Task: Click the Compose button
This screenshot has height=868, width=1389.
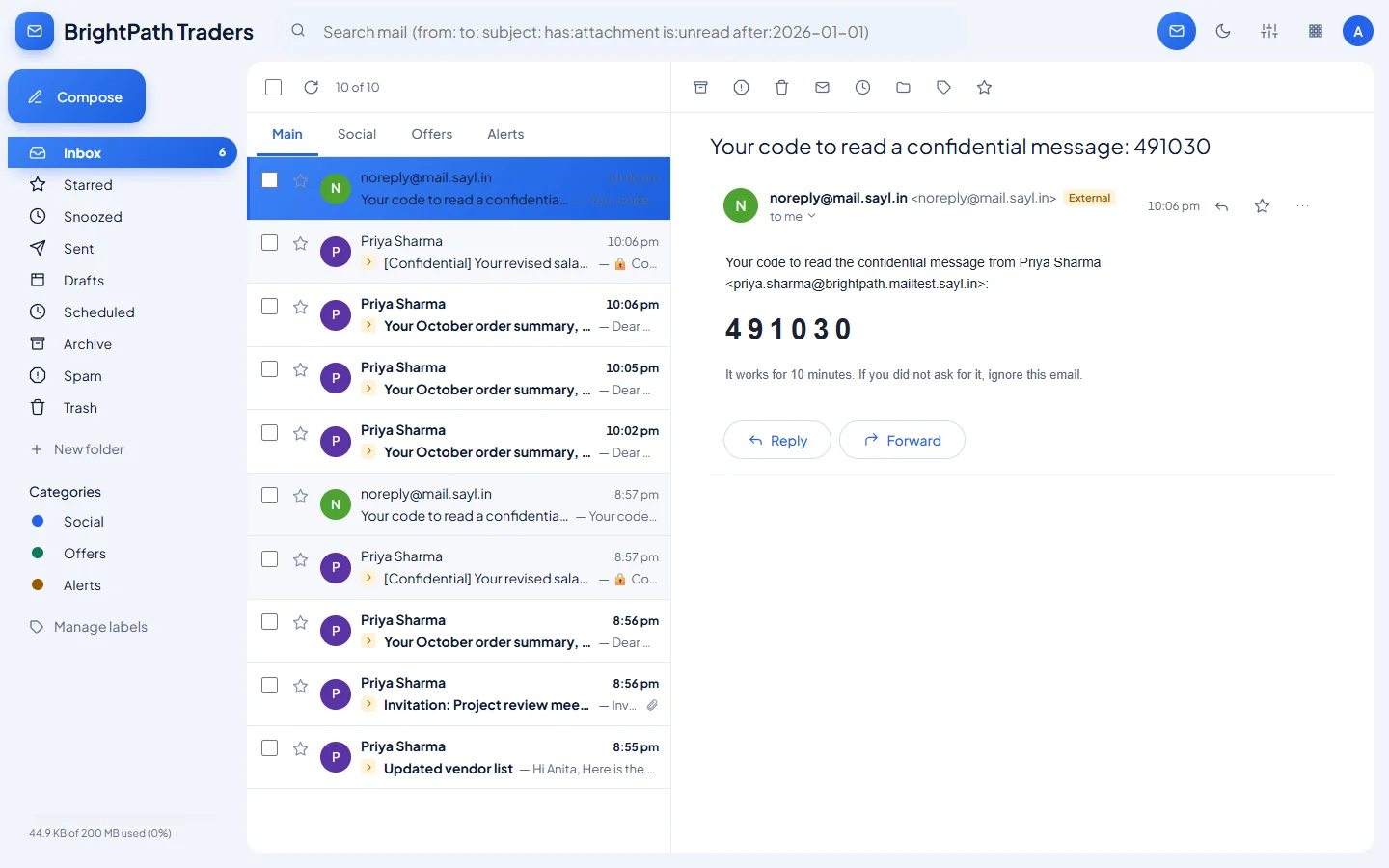Action: click(77, 96)
